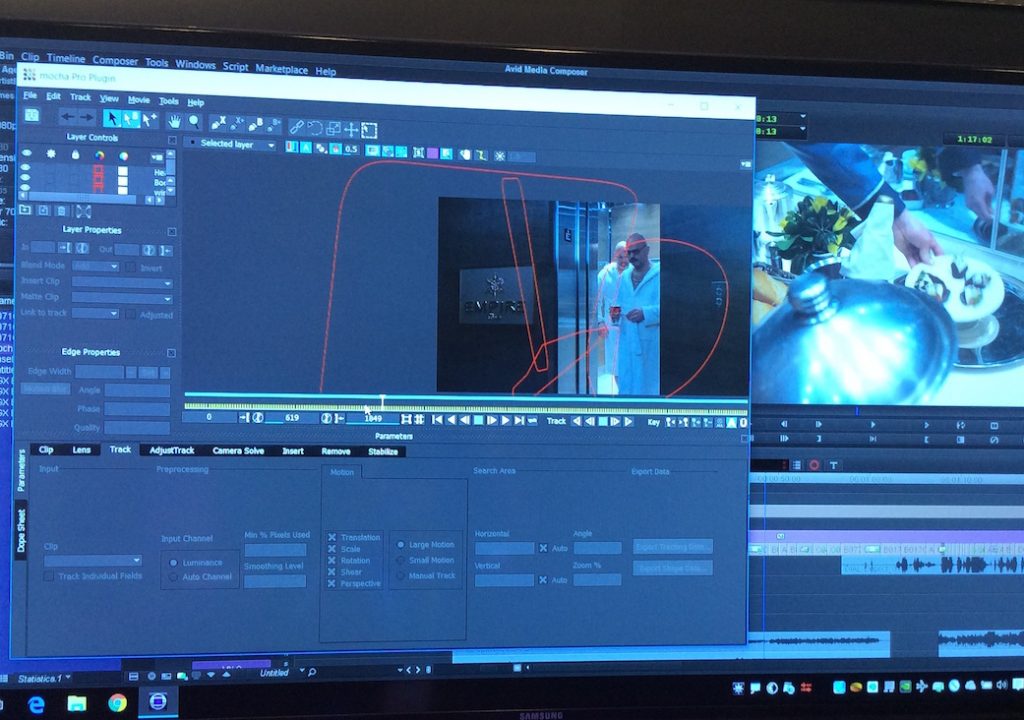Toggle the Scale motion checkbox
1024x720 pixels.
tap(332, 549)
